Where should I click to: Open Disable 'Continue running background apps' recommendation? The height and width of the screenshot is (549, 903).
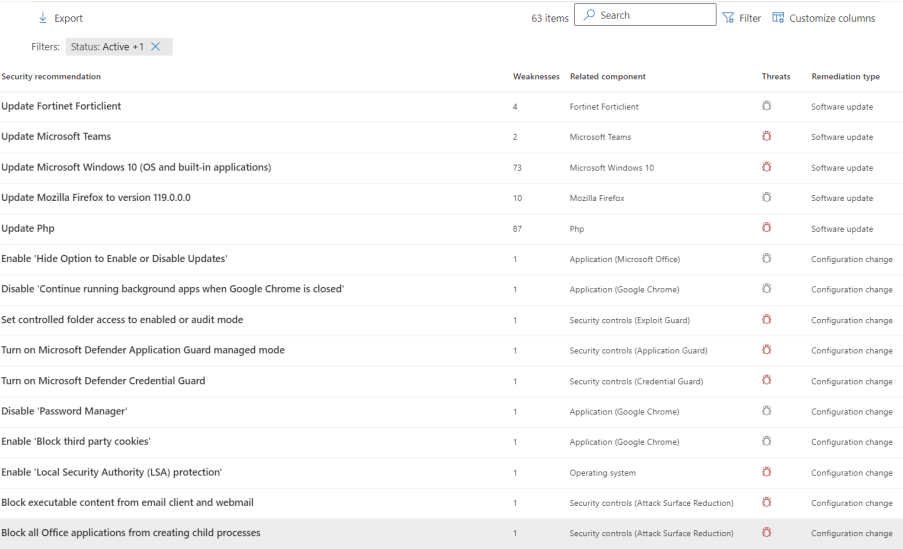pyautogui.click(x=172, y=289)
